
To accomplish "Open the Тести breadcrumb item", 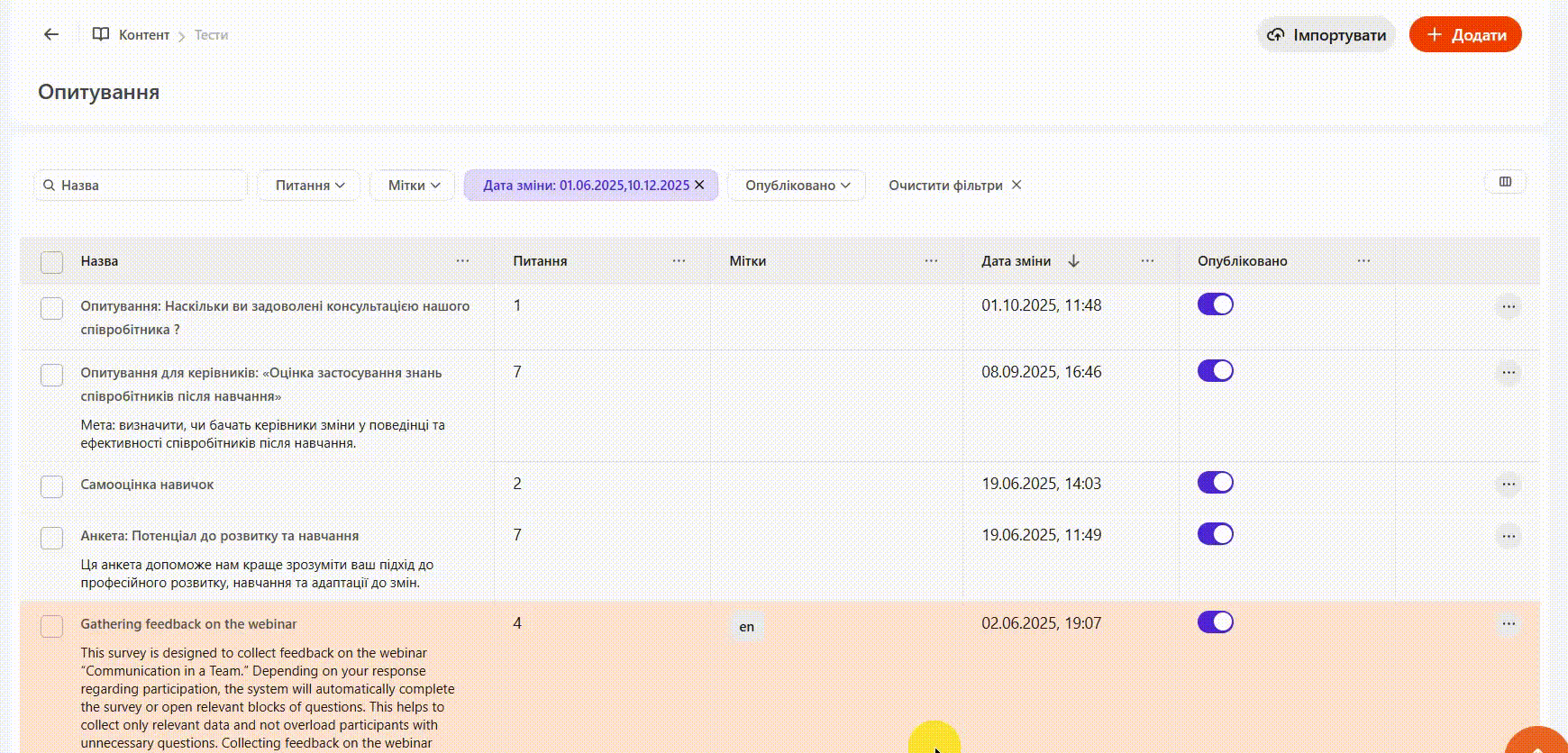I will pyautogui.click(x=211, y=35).
